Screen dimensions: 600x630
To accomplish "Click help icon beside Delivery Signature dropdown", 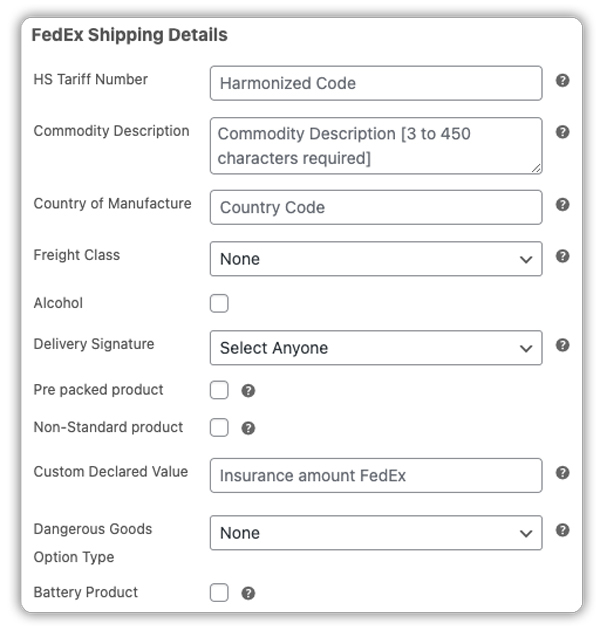I will (x=562, y=345).
